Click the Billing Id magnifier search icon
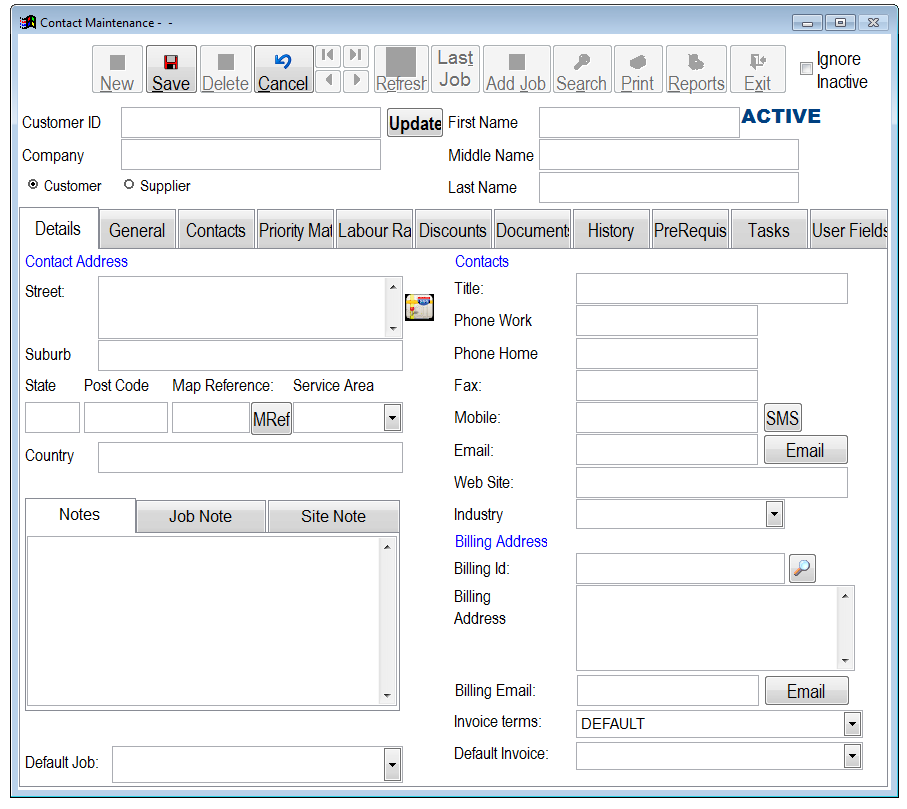 coord(802,569)
